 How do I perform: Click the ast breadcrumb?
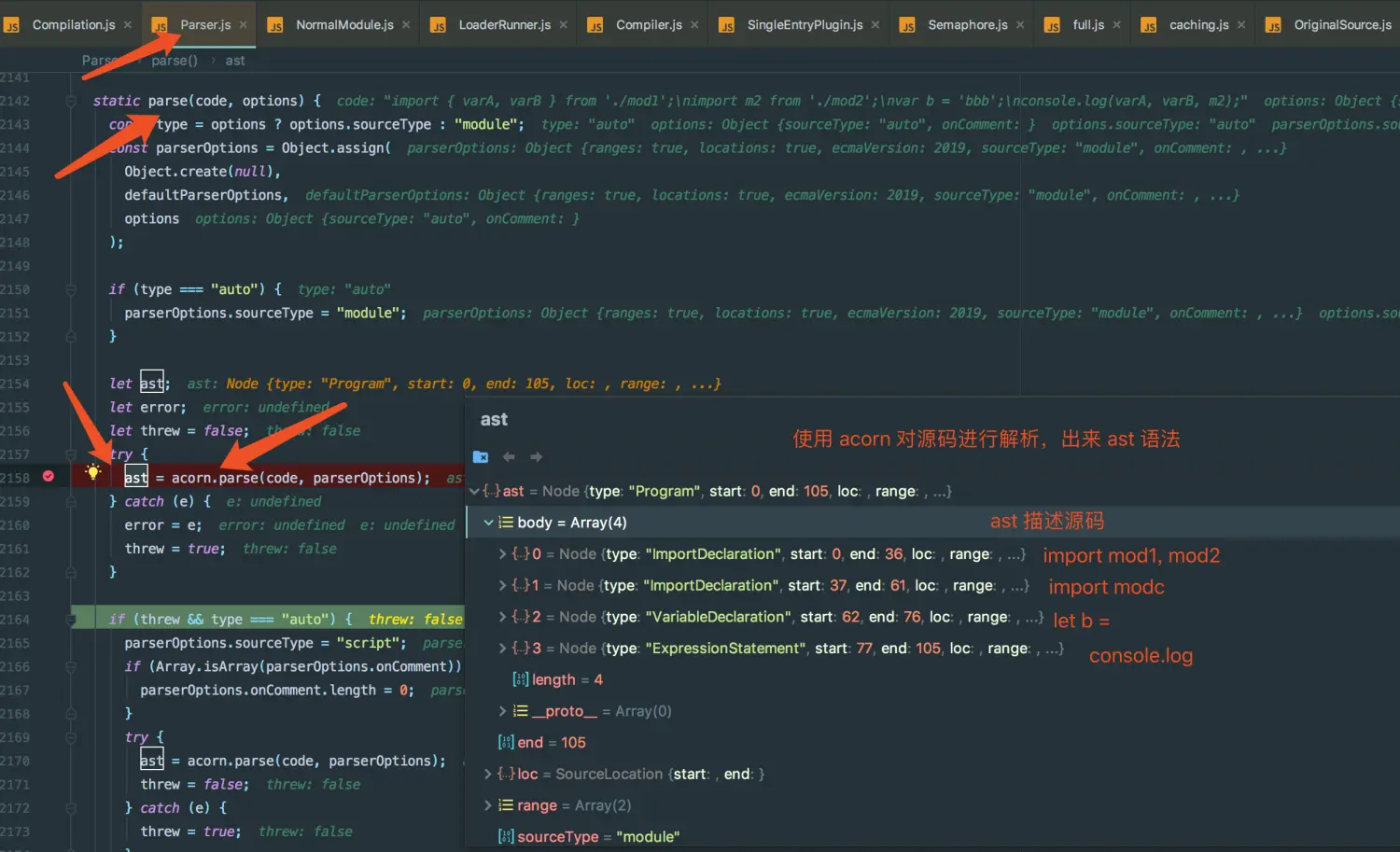[235, 61]
